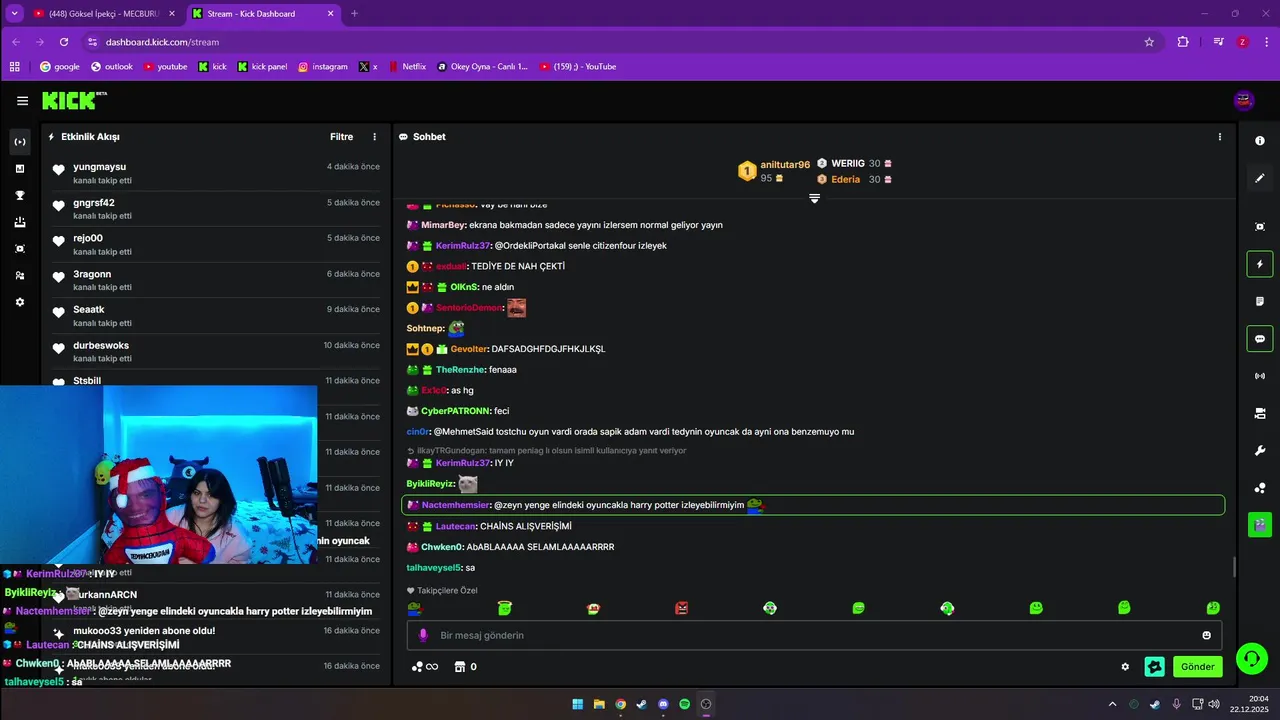This screenshot has height=720, width=1280.
Task: Click the 3ragonn follower entry
Action: (x=216, y=280)
